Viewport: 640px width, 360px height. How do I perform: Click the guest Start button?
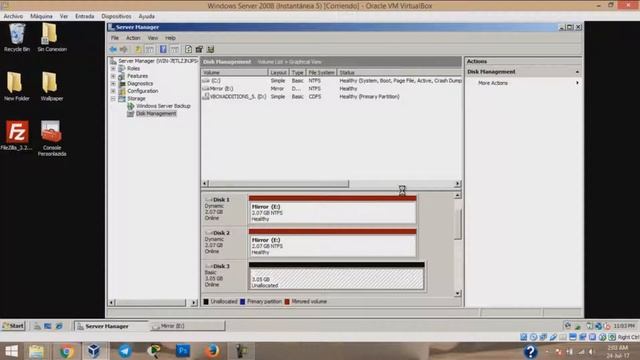[x=13, y=326]
